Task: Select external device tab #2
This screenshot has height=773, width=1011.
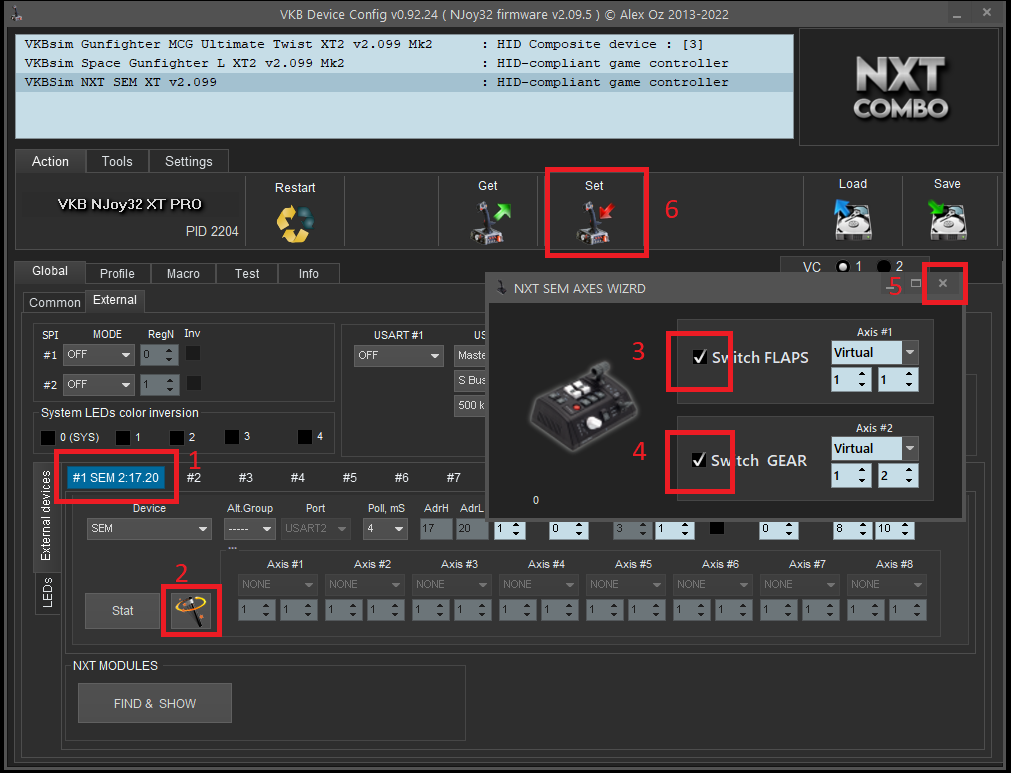Action: (x=193, y=478)
